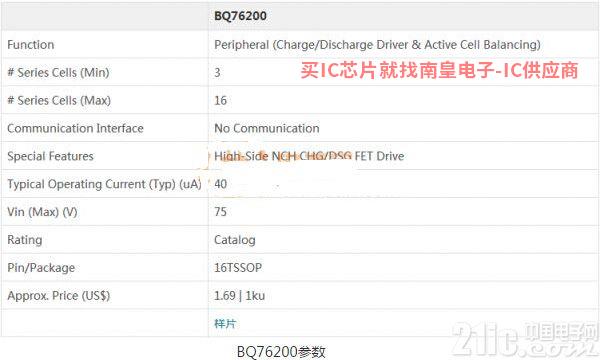This screenshot has width=601, height=360.
Task: Click the BQ76200参数 caption below table
Action: coord(281,352)
